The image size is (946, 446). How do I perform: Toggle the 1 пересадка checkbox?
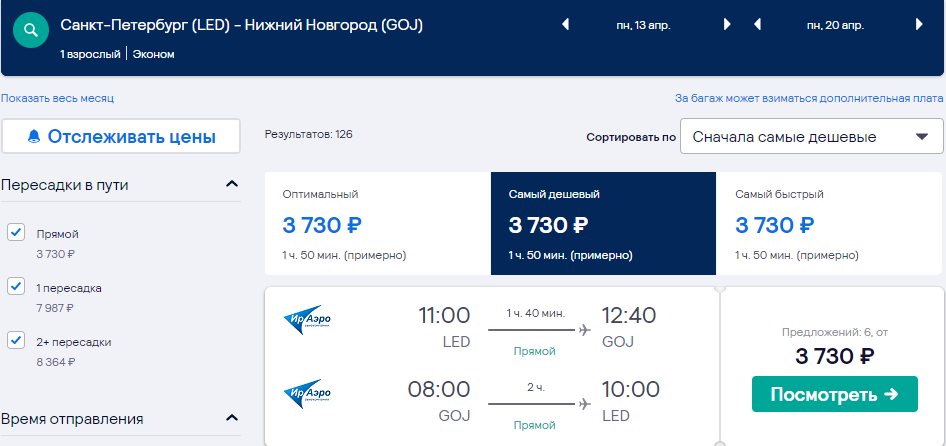click(x=16, y=286)
